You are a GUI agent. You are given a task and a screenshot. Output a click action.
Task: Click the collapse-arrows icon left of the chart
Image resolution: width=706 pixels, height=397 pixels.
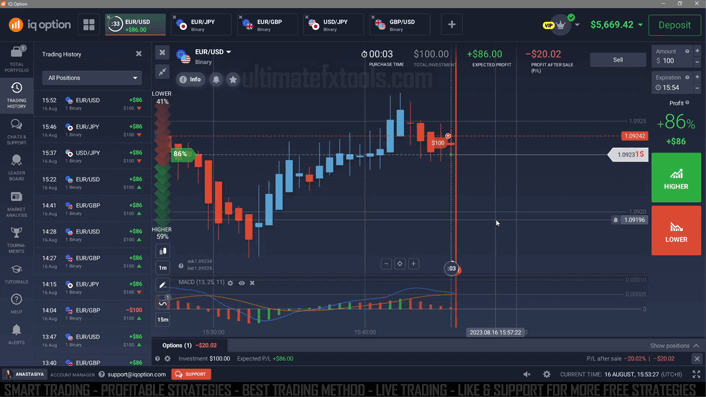(x=163, y=71)
